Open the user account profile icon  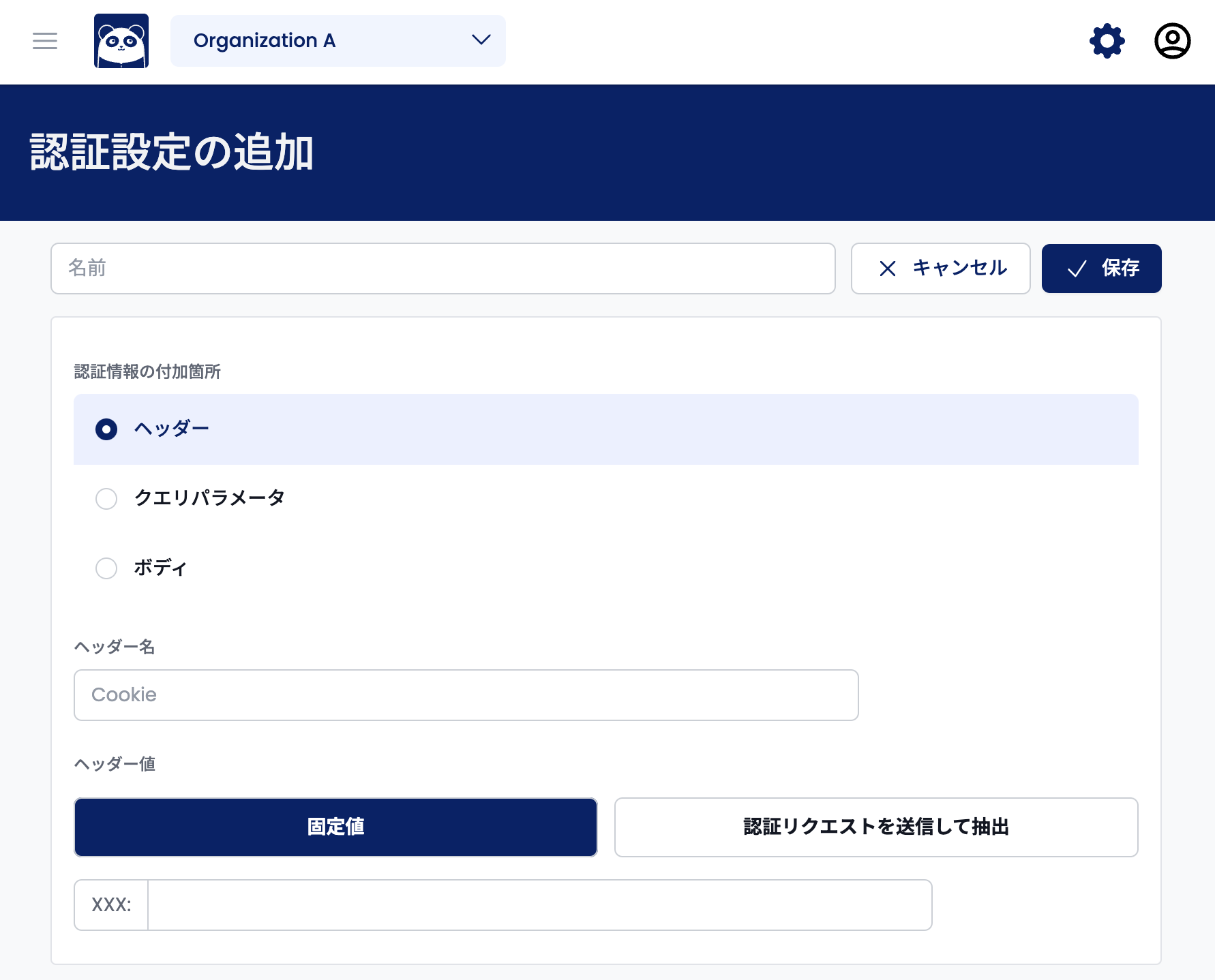click(1173, 41)
